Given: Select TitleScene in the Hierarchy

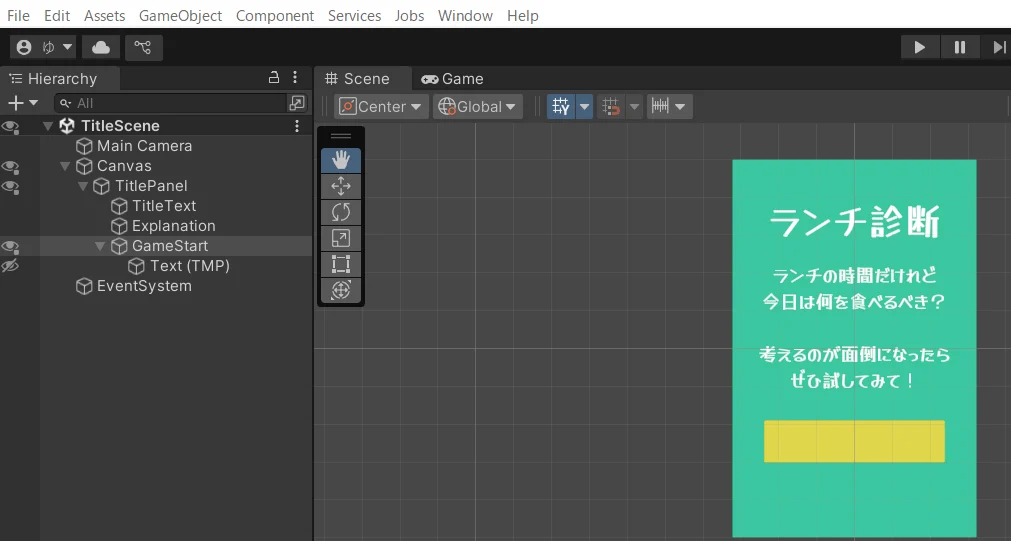Looking at the screenshot, I should pyautogui.click(x=120, y=126).
